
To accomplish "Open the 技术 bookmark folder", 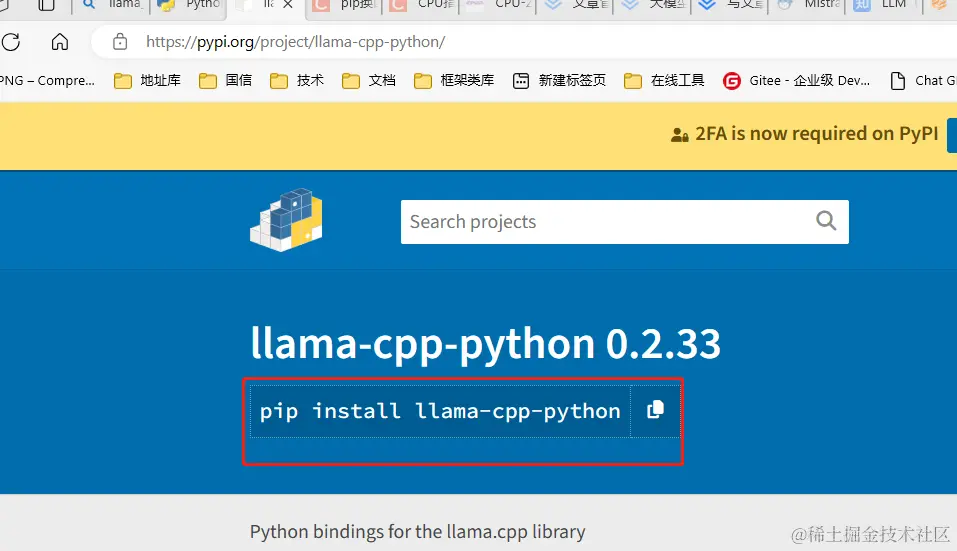I will (x=297, y=81).
